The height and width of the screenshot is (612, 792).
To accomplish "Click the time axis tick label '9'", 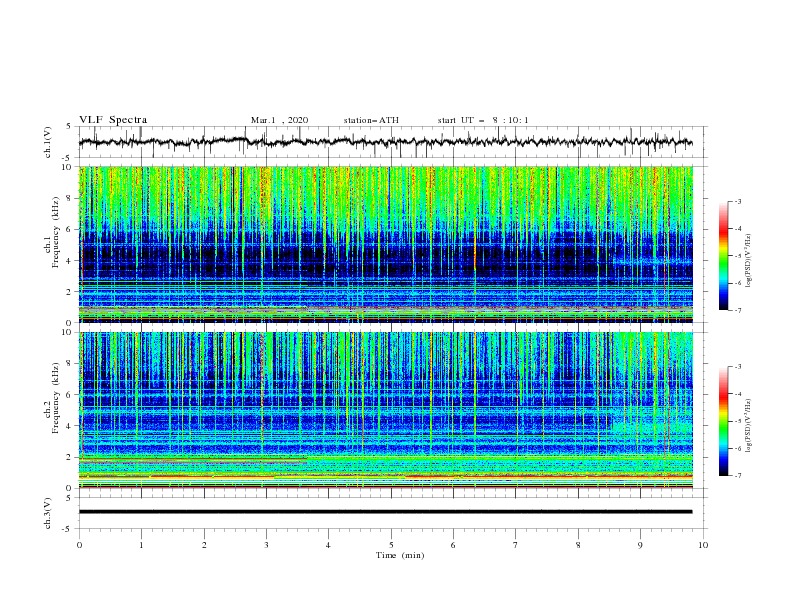I will pyautogui.click(x=640, y=545).
